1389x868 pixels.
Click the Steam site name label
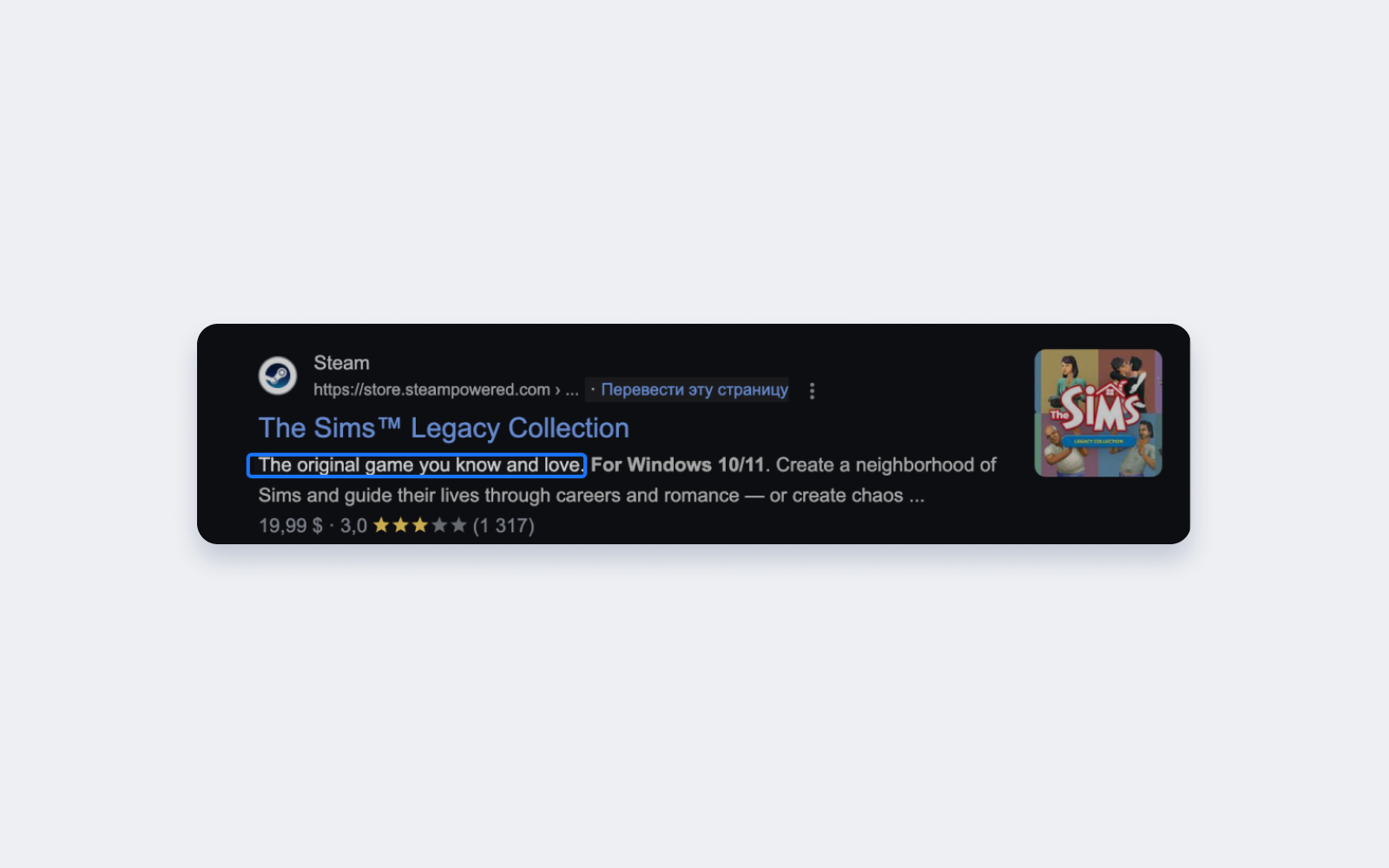click(341, 363)
